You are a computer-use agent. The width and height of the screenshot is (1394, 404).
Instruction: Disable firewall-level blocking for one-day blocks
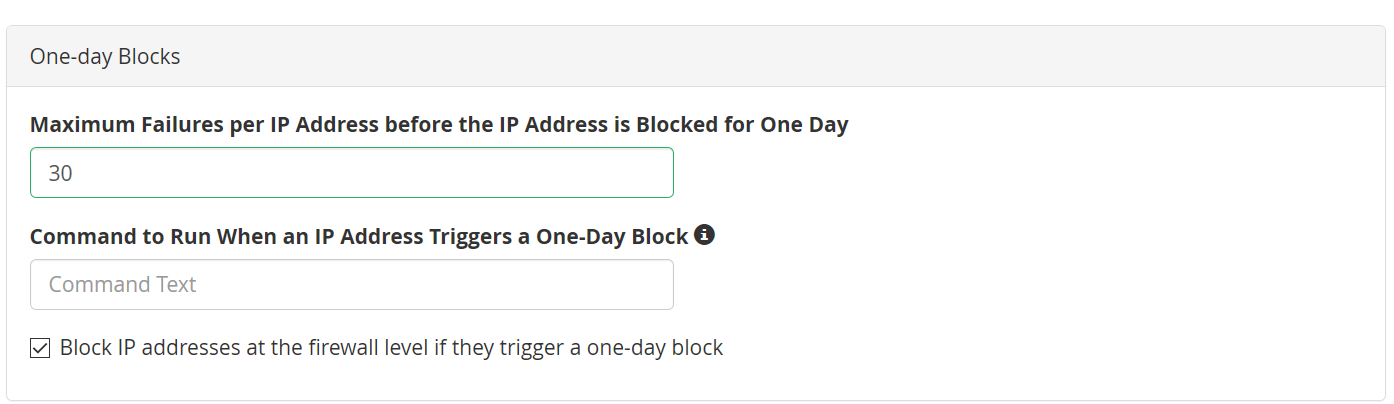(x=40, y=348)
